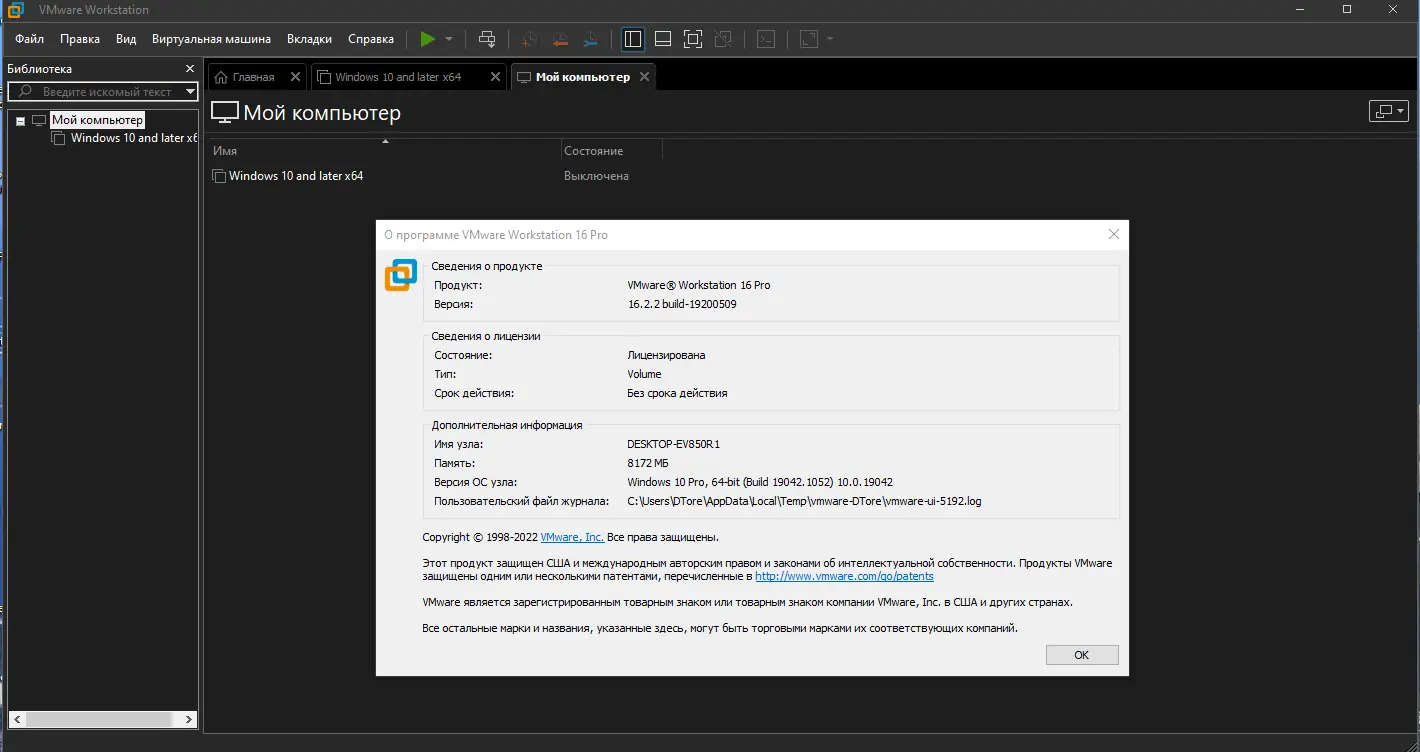Open the vmware.com/go/patents link
The height and width of the screenshot is (752, 1420).
coord(844,577)
